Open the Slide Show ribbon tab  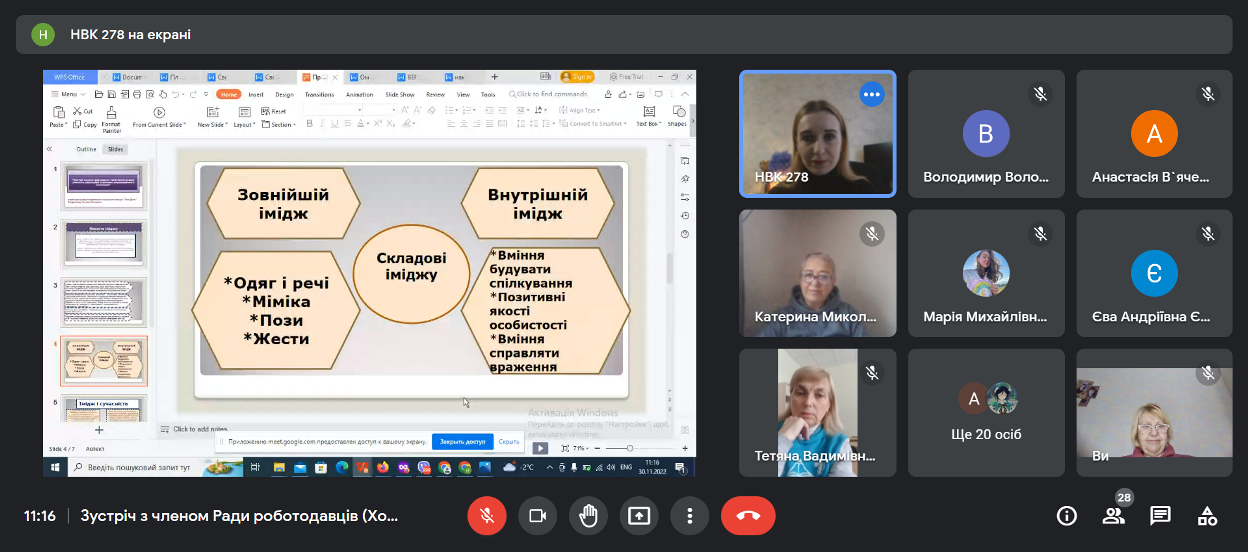pyautogui.click(x=400, y=94)
